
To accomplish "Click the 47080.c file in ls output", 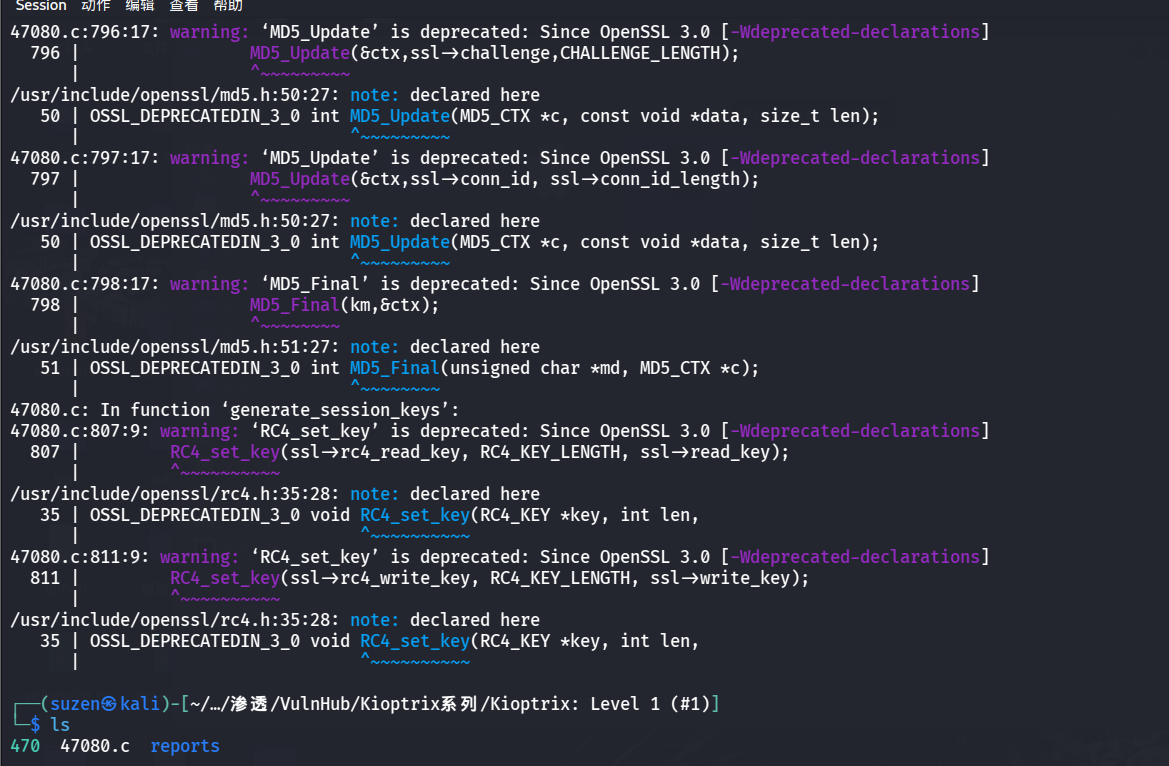I will [x=95, y=746].
